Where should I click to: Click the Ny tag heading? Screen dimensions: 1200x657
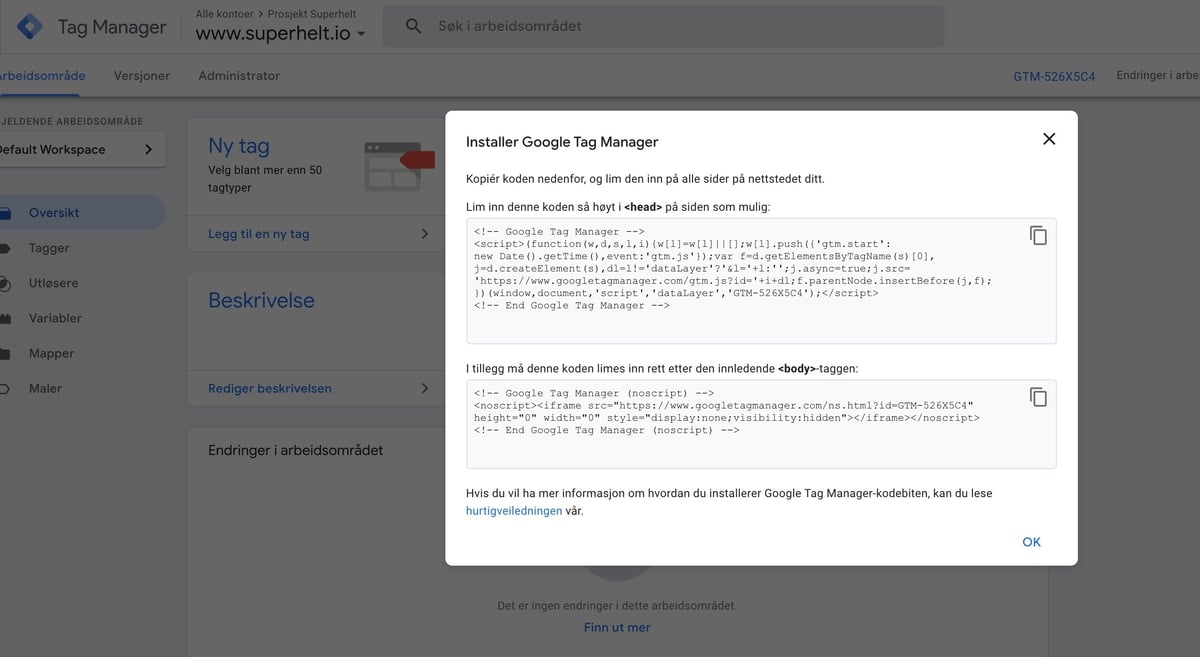point(239,146)
